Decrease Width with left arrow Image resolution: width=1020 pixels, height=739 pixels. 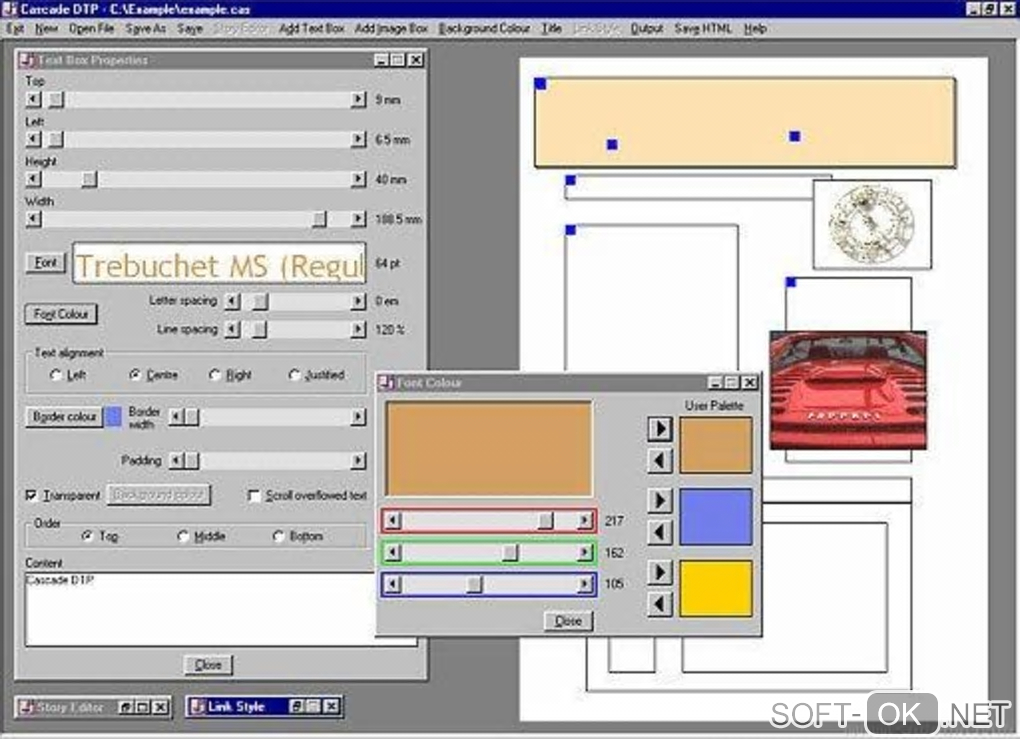pyautogui.click(x=33, y=219)
